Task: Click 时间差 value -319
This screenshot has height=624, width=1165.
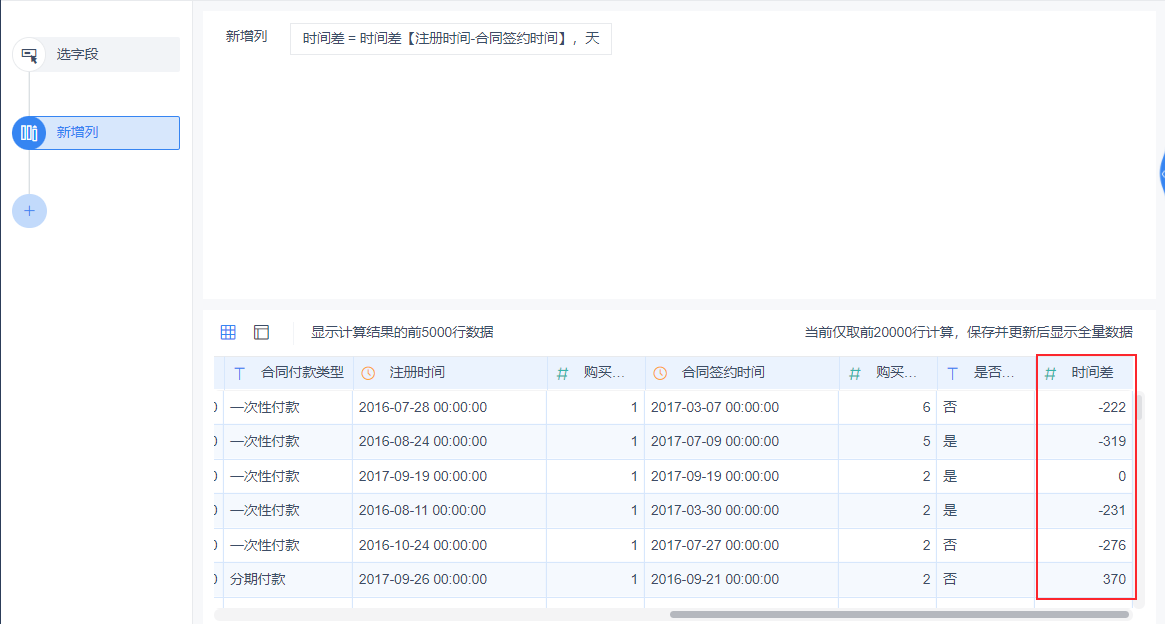Action: pos(1112,441)
